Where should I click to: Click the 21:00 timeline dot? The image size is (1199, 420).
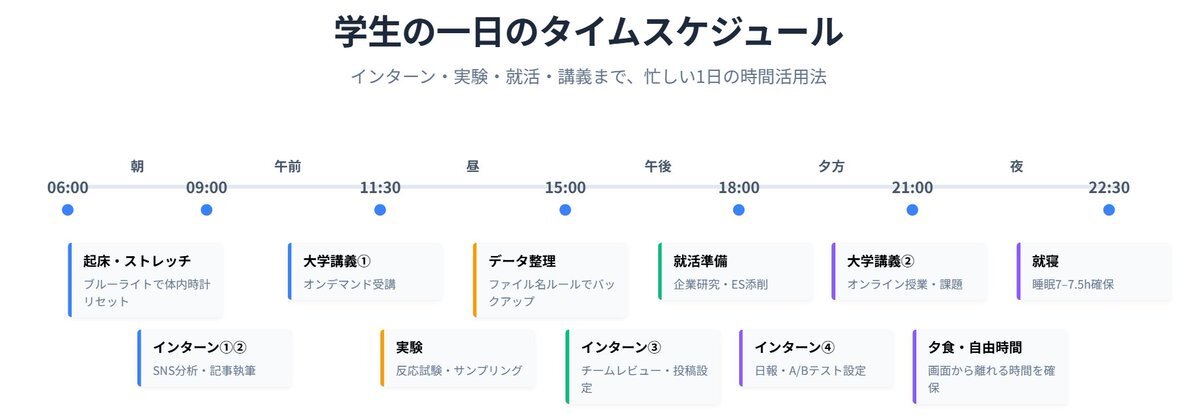tap(912, 210)
